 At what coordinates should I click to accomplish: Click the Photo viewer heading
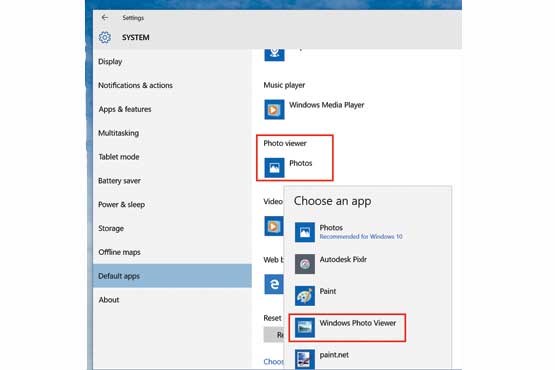coord(285,143)
